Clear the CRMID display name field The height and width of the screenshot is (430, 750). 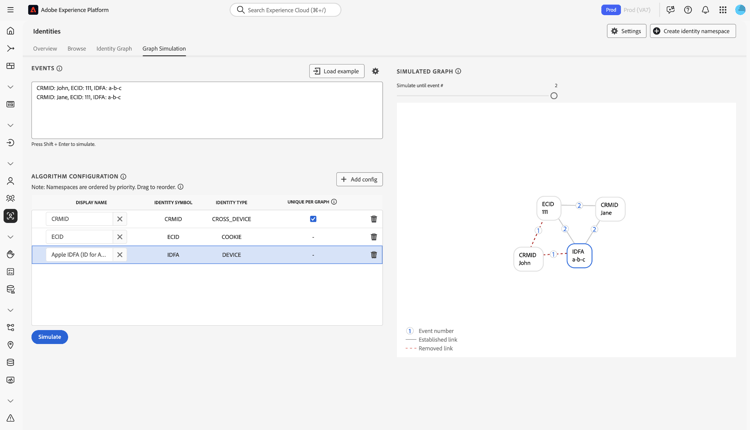tap(120, 219)
